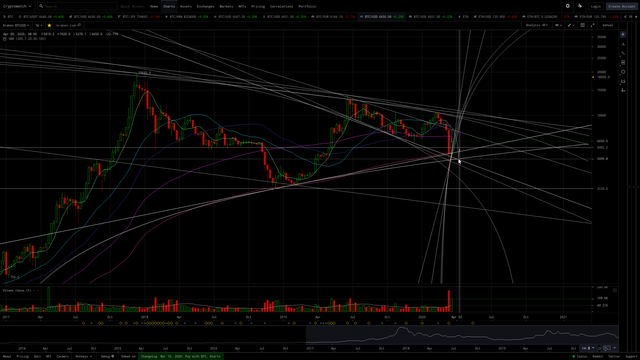Click the BTC/JPY ticker in ticker bar
The height and width of the screenshot is (360, 640).
point(139,17)
